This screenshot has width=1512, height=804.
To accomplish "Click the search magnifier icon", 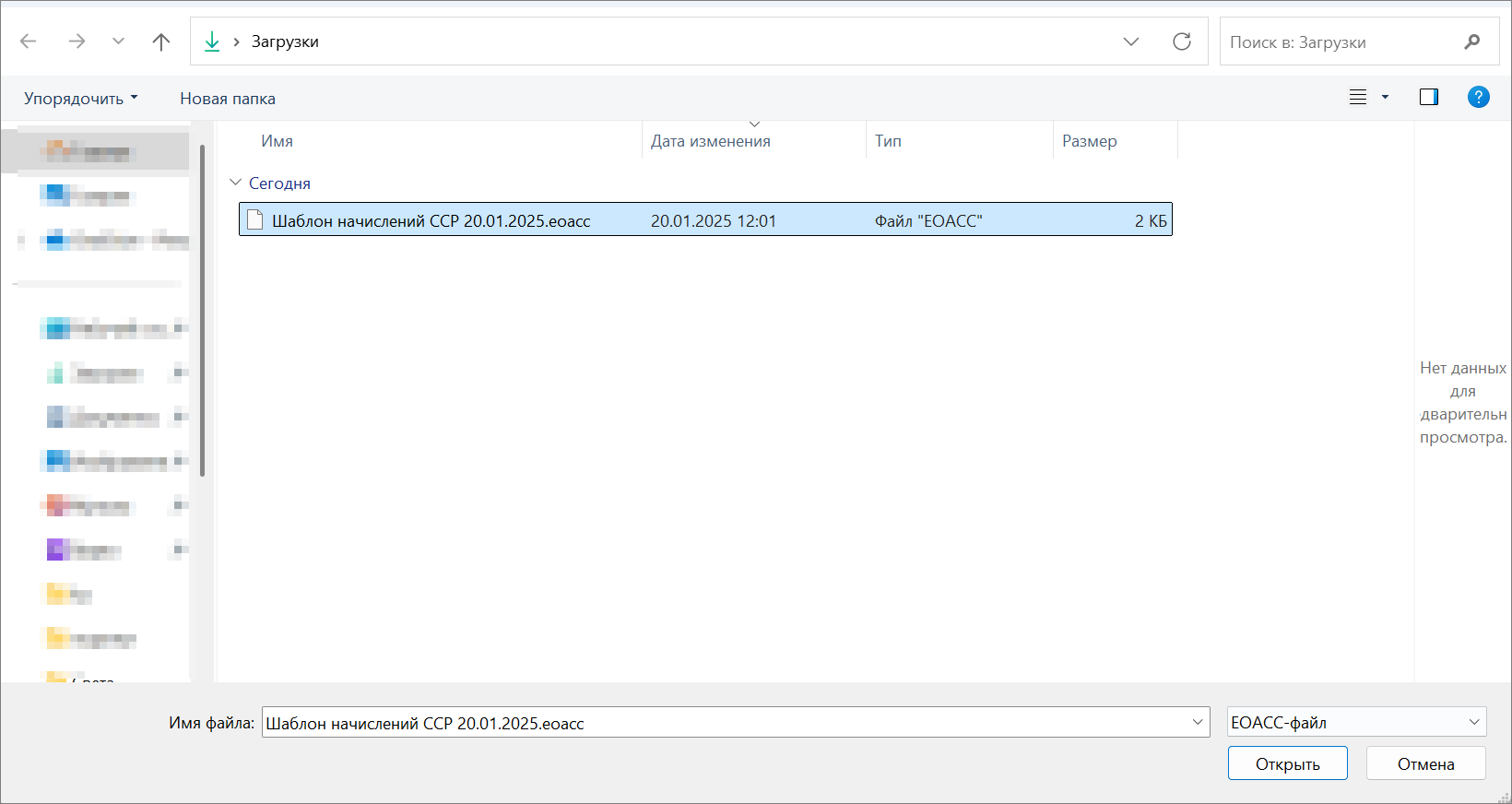I will [x=1471, y=41].
